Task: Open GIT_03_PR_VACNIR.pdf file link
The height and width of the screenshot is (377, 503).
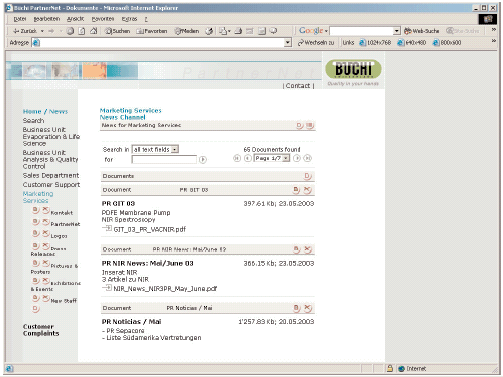Action: pos(149,229)
